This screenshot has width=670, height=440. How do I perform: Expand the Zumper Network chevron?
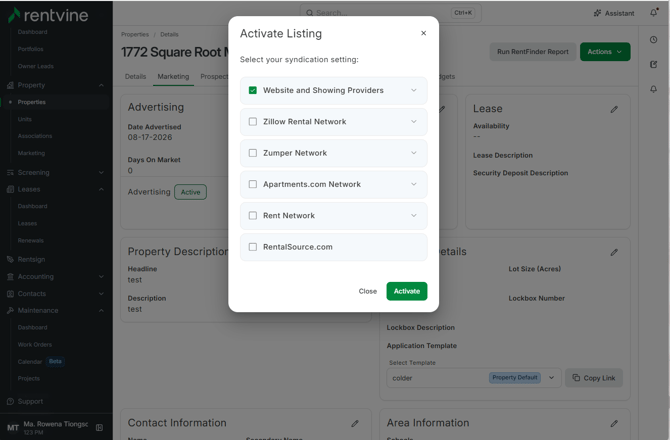tap(414, 153)
